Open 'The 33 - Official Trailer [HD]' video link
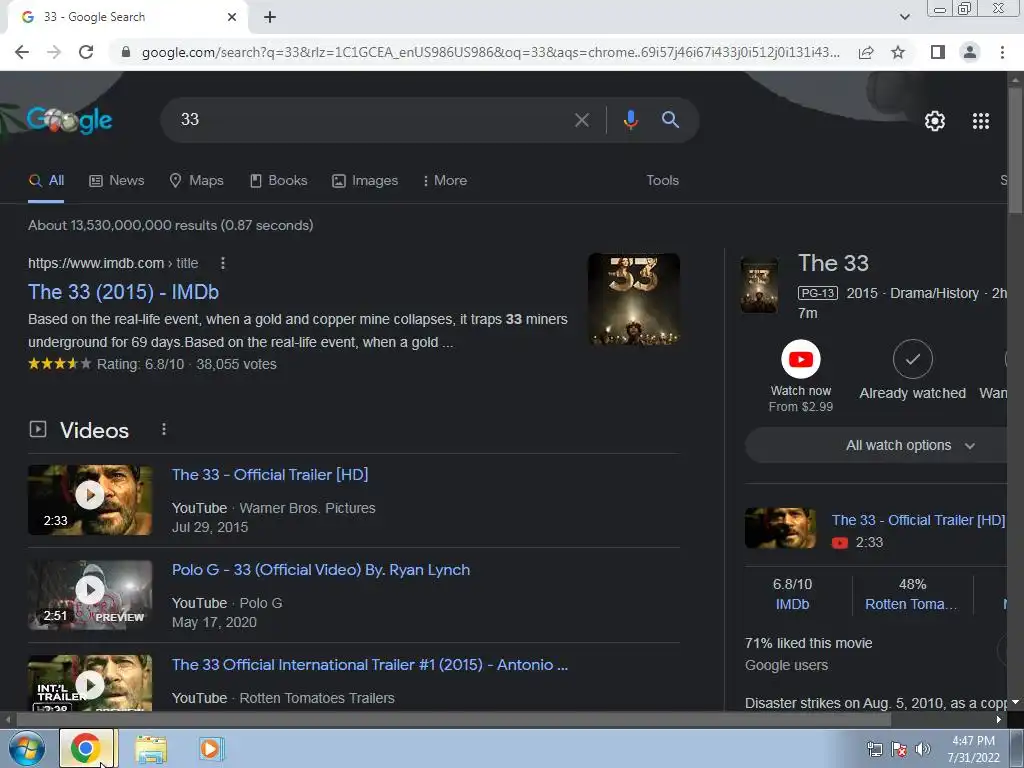 click(x=270, y=475)
